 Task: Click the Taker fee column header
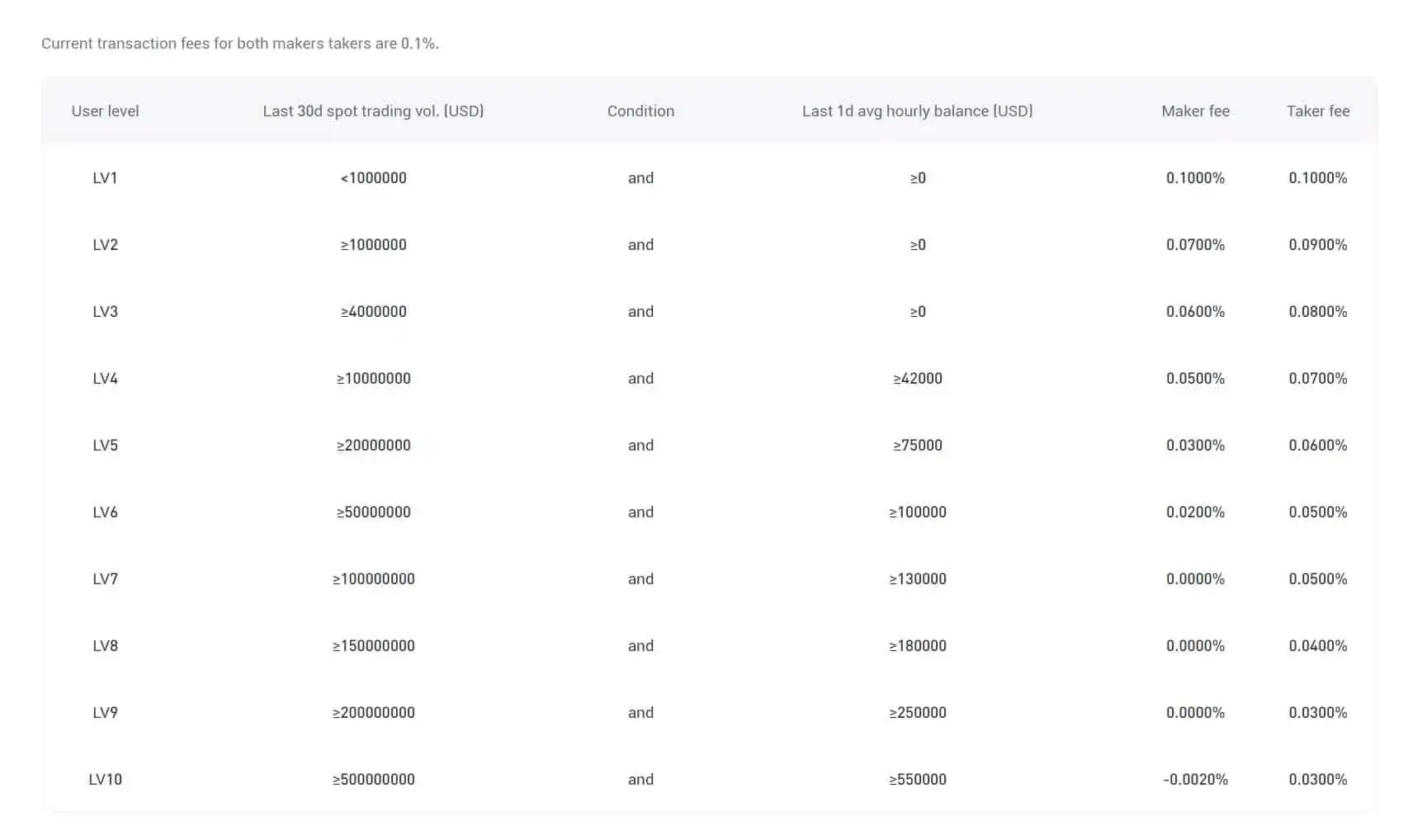tap(1317, 111)
